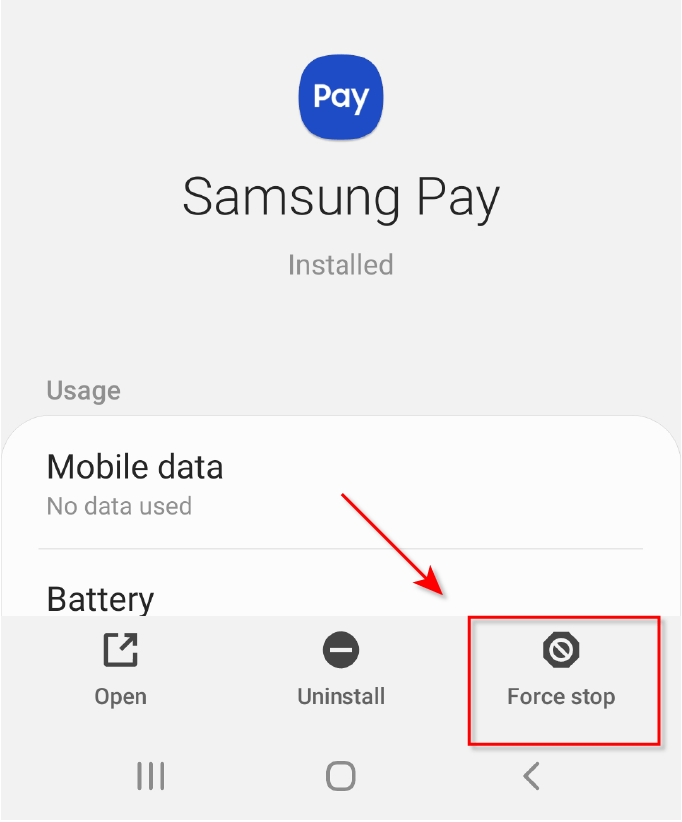Tap the Recent apps navigation icon

(150, 776)
